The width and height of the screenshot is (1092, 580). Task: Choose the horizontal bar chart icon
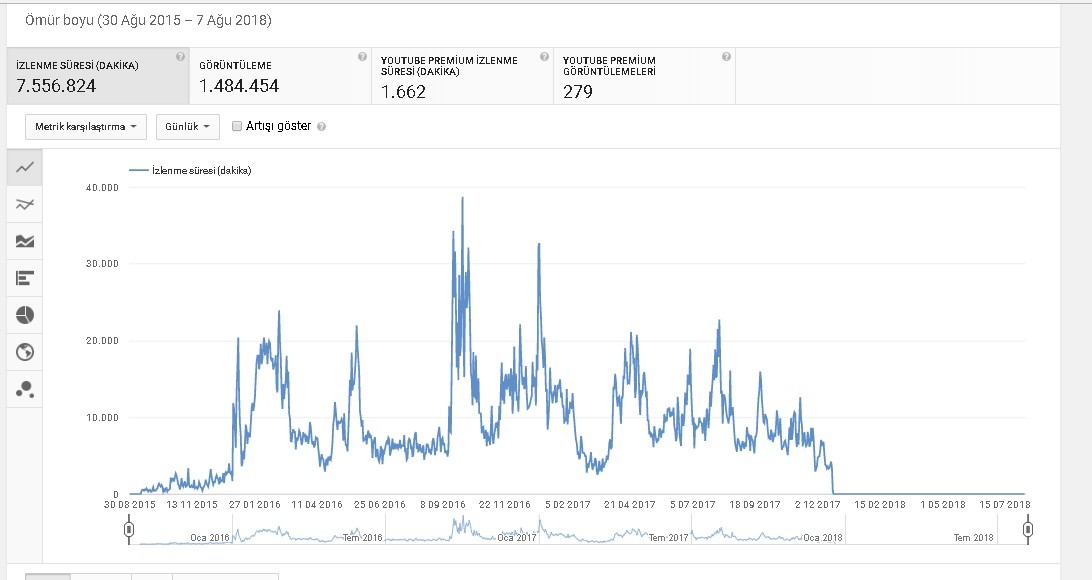[x=25, y=279]
